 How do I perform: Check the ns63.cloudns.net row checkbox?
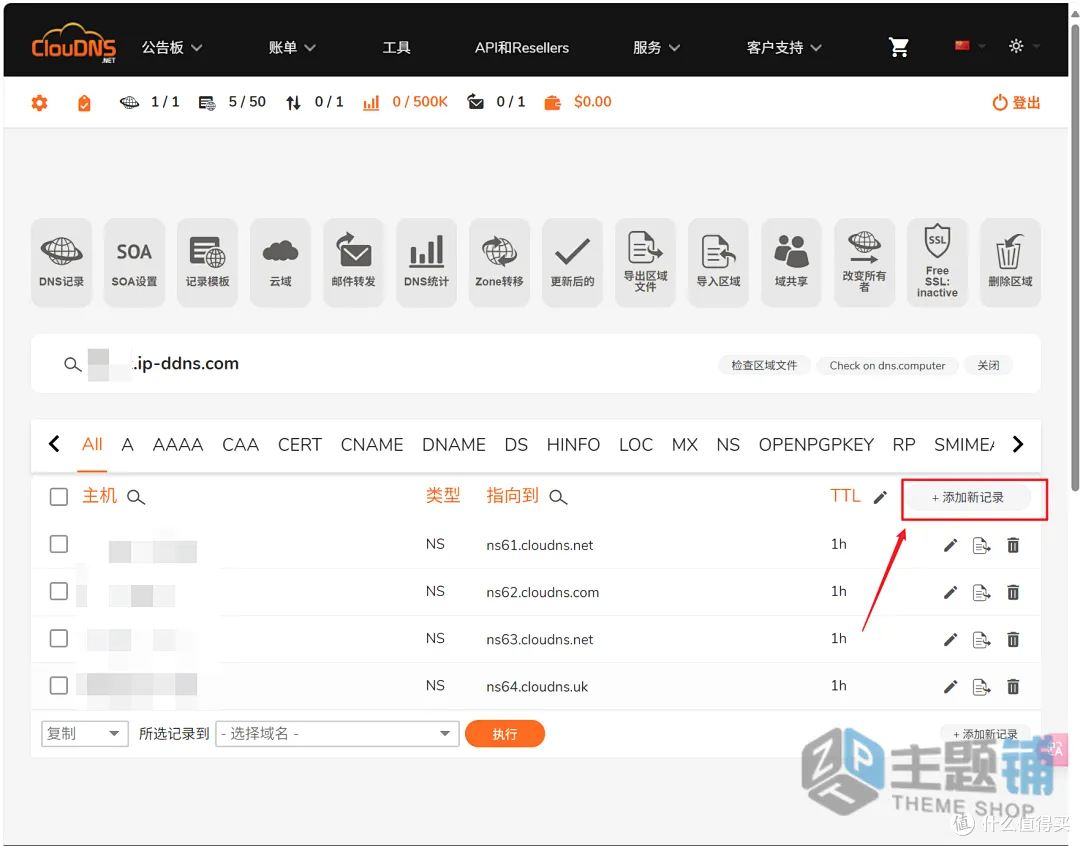point(59,638)
